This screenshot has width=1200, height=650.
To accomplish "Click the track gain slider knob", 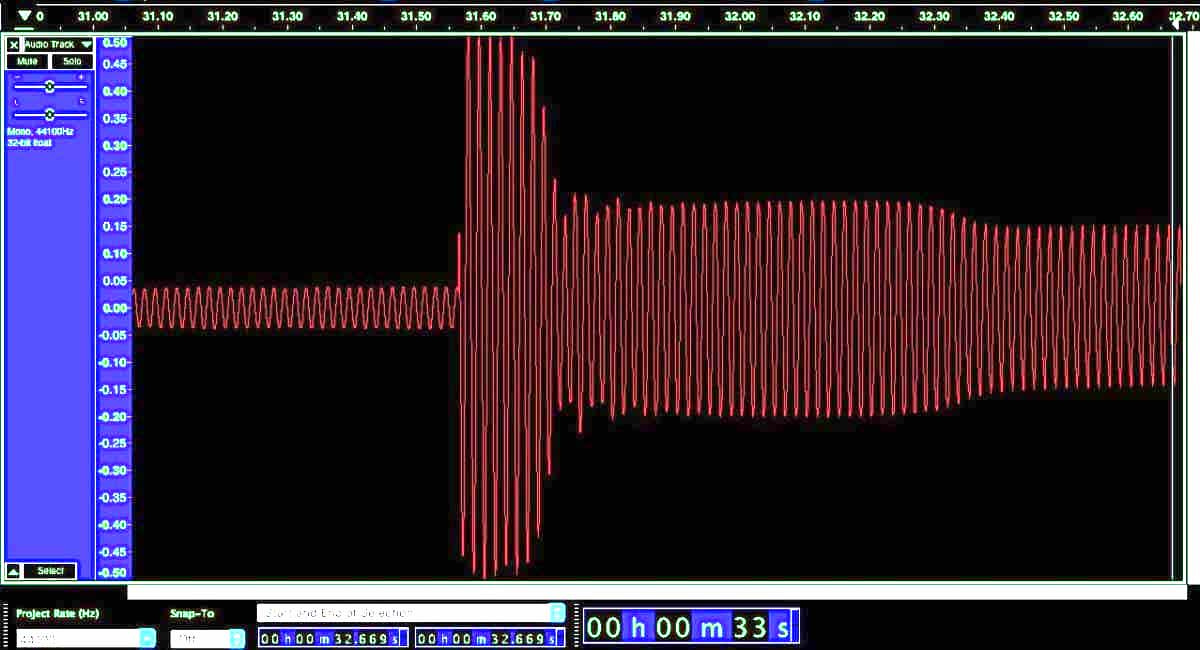I will (49, 86).
